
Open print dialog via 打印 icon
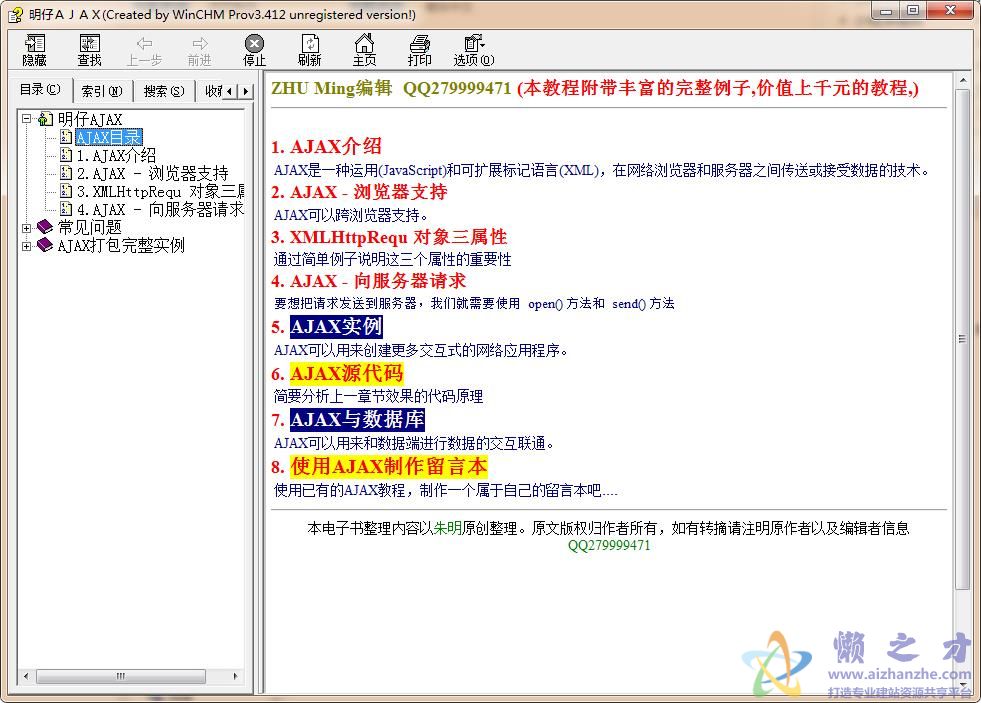coord(419,48)
